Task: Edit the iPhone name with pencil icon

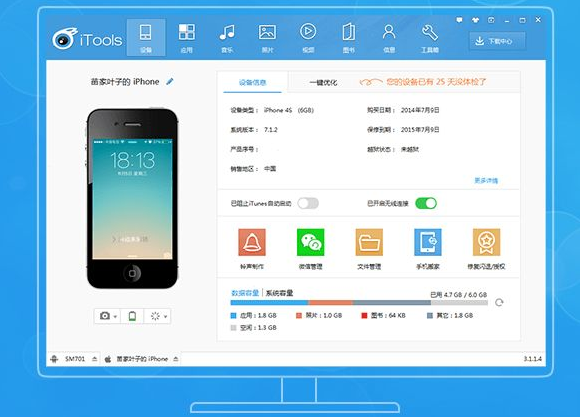Action: (170, 81)
